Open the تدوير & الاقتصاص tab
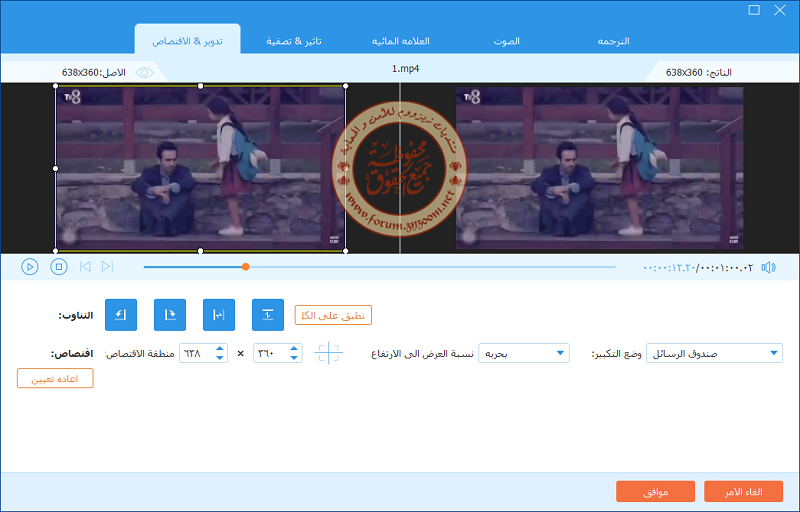Viewport: 800px width, 512px height. pyautogui.click(x=187, y=41)
